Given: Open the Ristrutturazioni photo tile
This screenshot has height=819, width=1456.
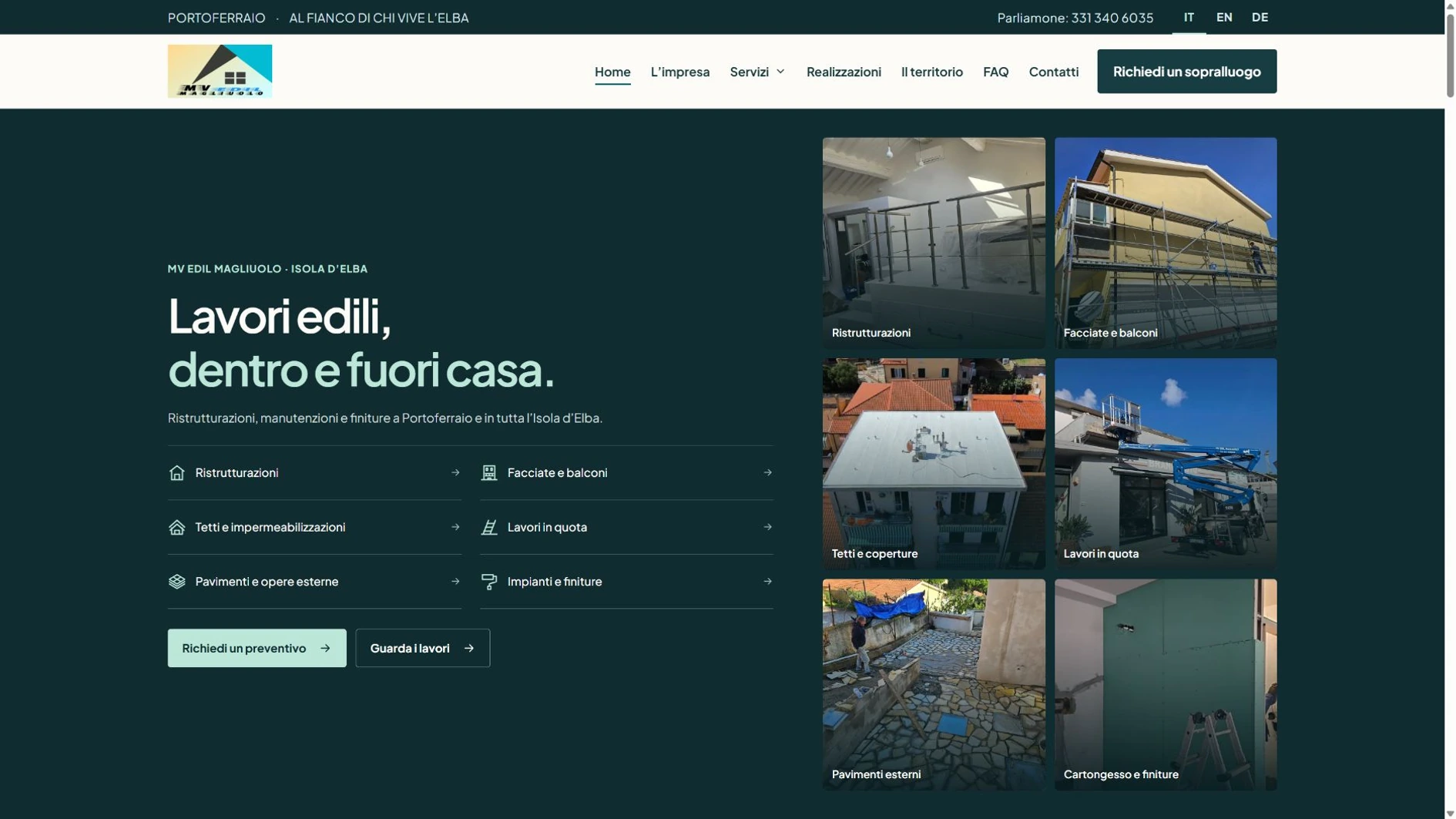Looking at the screenshot, I should (x=934, y=243).
